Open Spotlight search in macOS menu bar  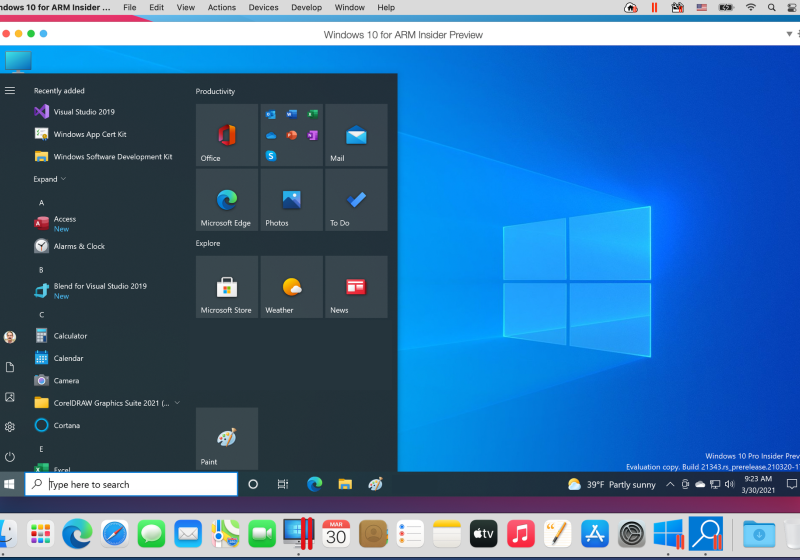coord(771,7)
